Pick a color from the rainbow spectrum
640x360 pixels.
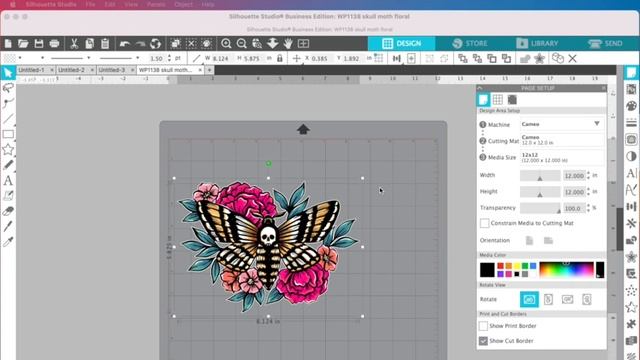[x=566, y=270]
